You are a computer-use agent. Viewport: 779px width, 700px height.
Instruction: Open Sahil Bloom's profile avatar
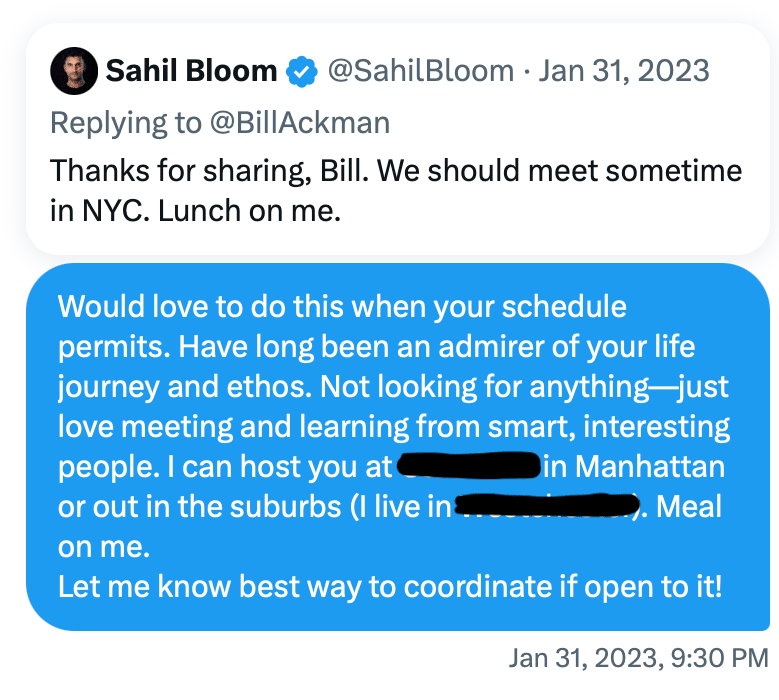74,71
